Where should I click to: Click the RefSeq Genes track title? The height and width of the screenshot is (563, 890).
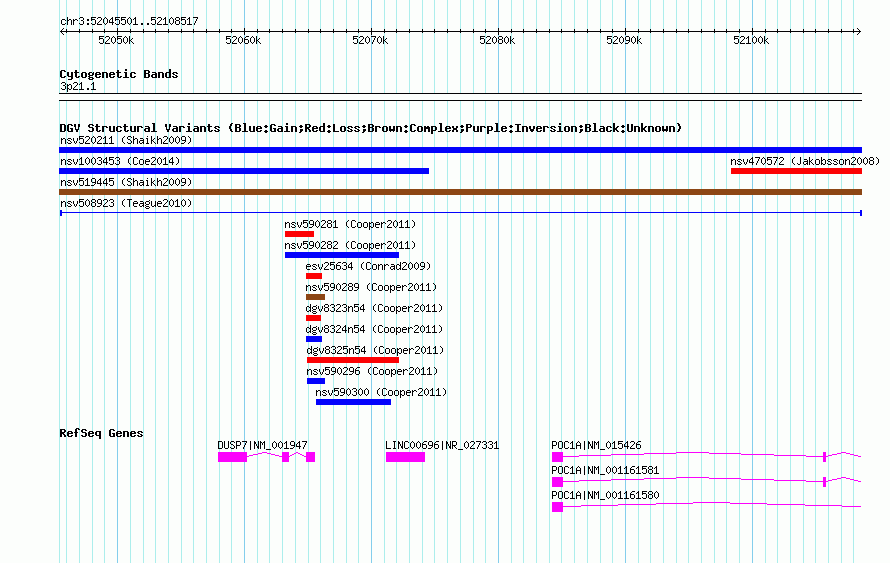pyautogui.click(x=101, y=433)
